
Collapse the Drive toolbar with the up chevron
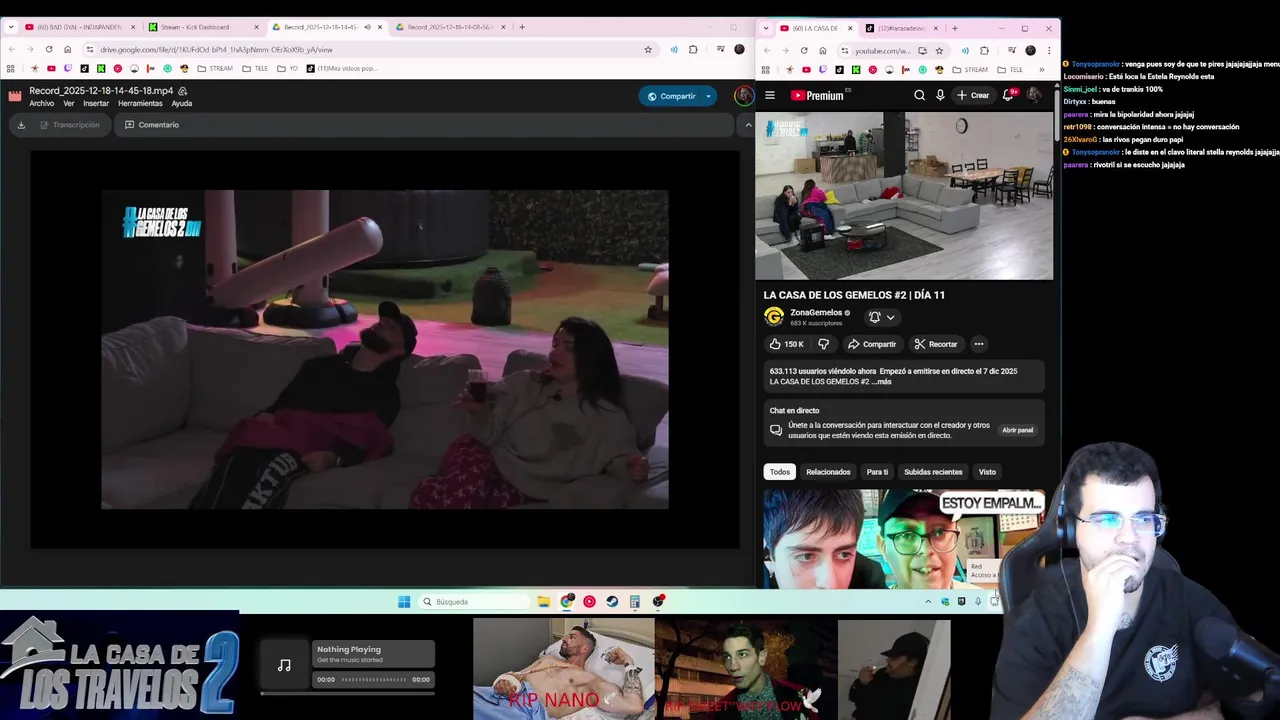[748, 125]
